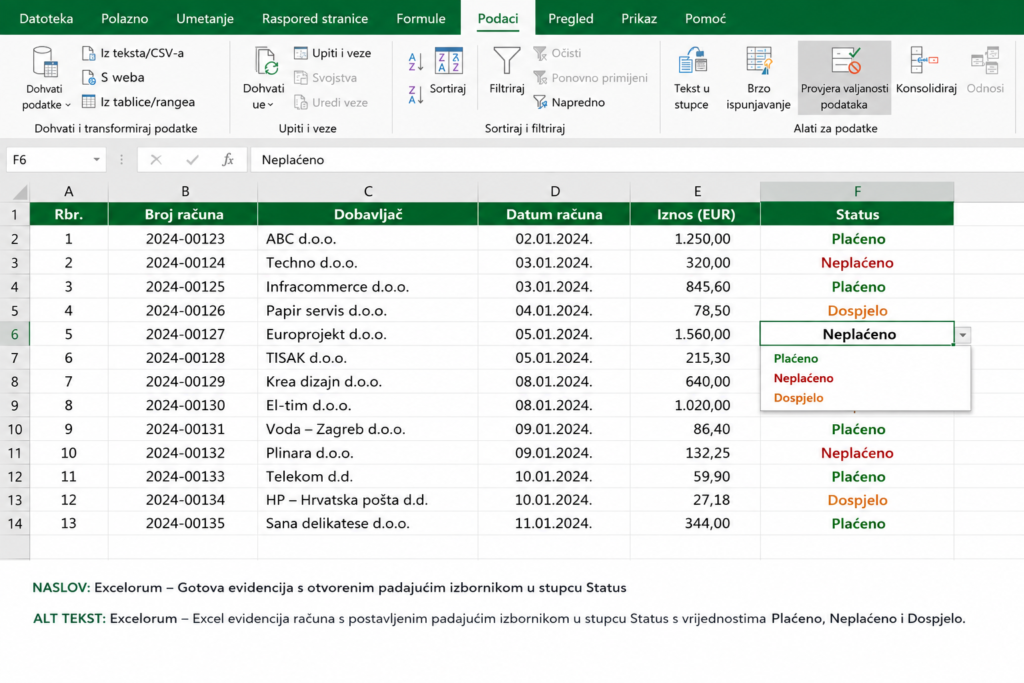Select cell Telekom d.d.

pyautogui.click(x=368, y=476)
